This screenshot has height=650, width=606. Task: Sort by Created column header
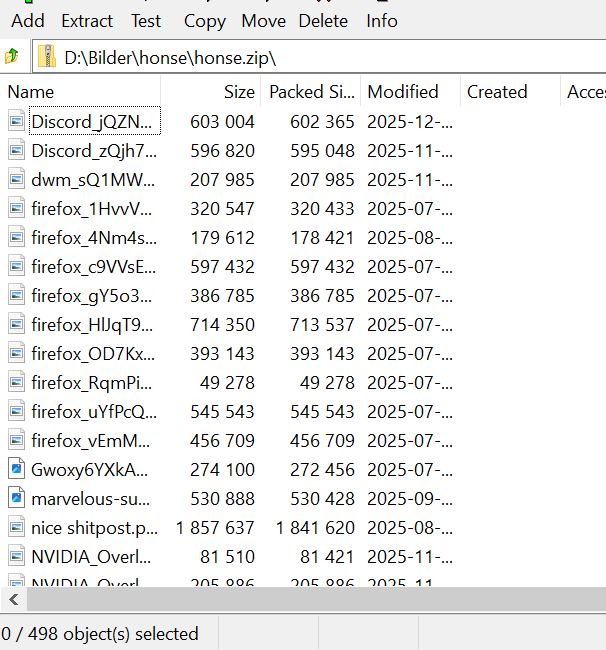(x=511, y=92)
